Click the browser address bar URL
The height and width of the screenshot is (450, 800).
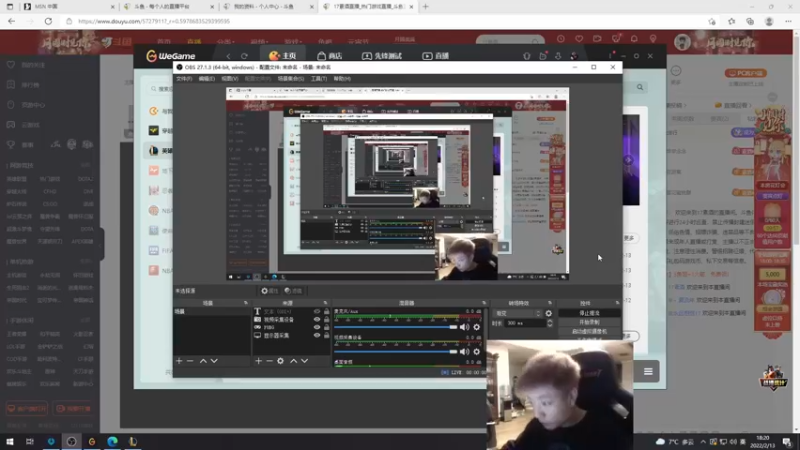click(154, 21)
